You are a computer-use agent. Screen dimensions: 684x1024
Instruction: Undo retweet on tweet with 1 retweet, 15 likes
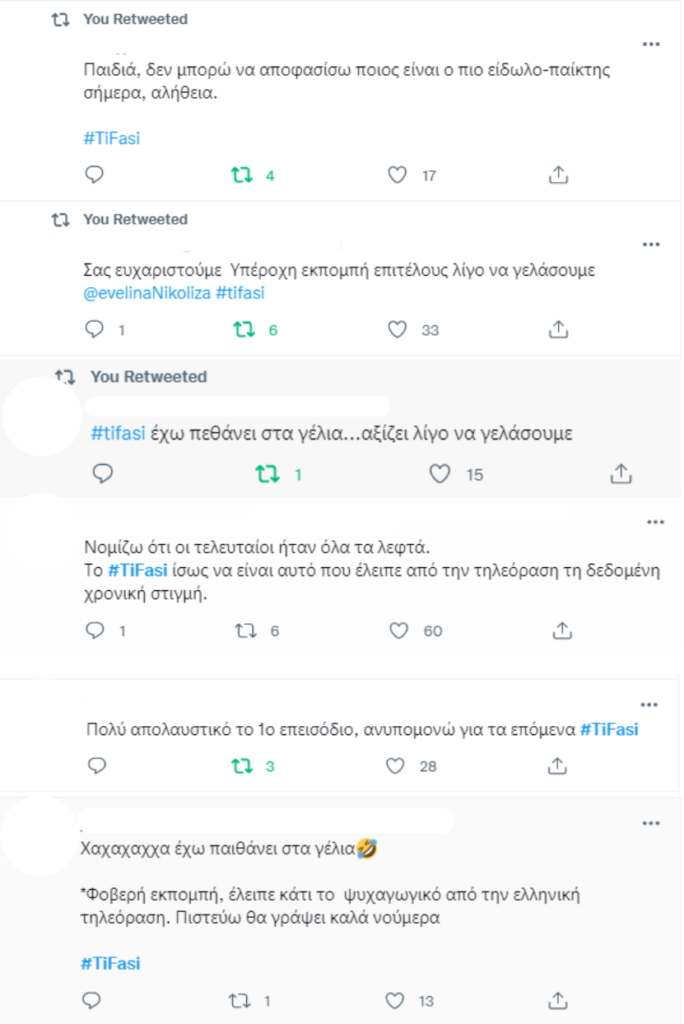[267, 474]
